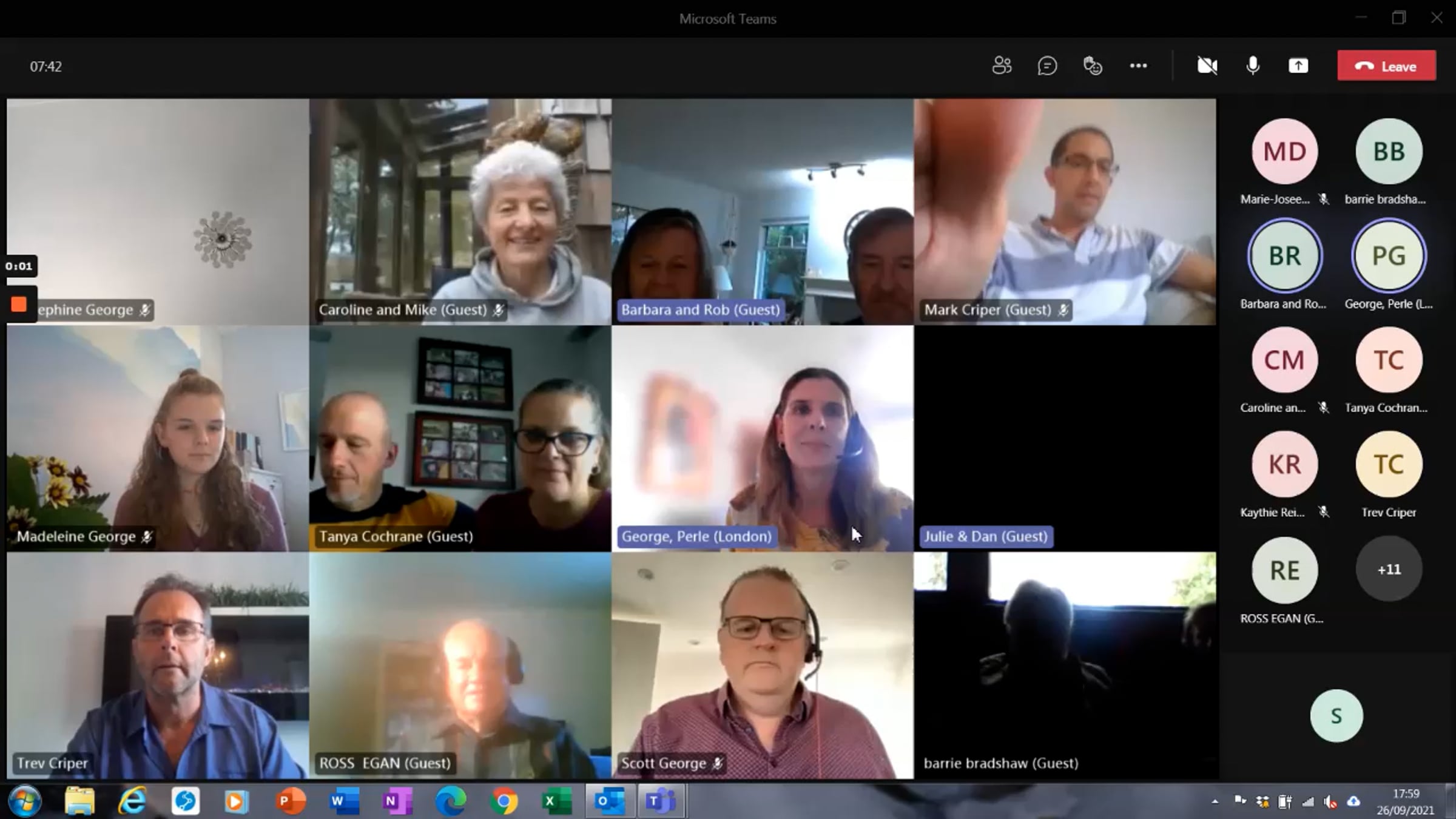Launch Chrome from the taskbar

point(504,801)
